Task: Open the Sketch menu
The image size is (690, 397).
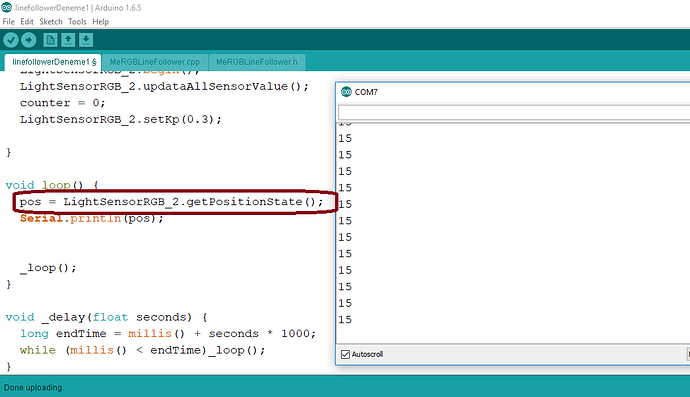Action: (x=51, y=22)
